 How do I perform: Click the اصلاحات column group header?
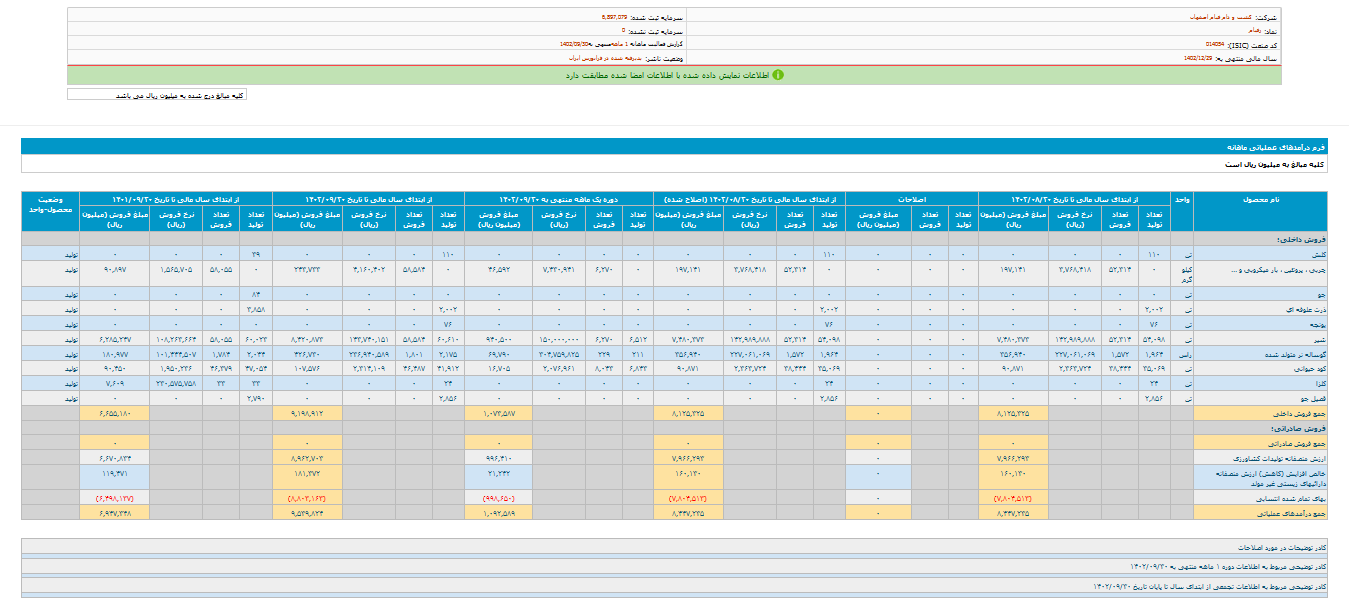click(911, 200)
